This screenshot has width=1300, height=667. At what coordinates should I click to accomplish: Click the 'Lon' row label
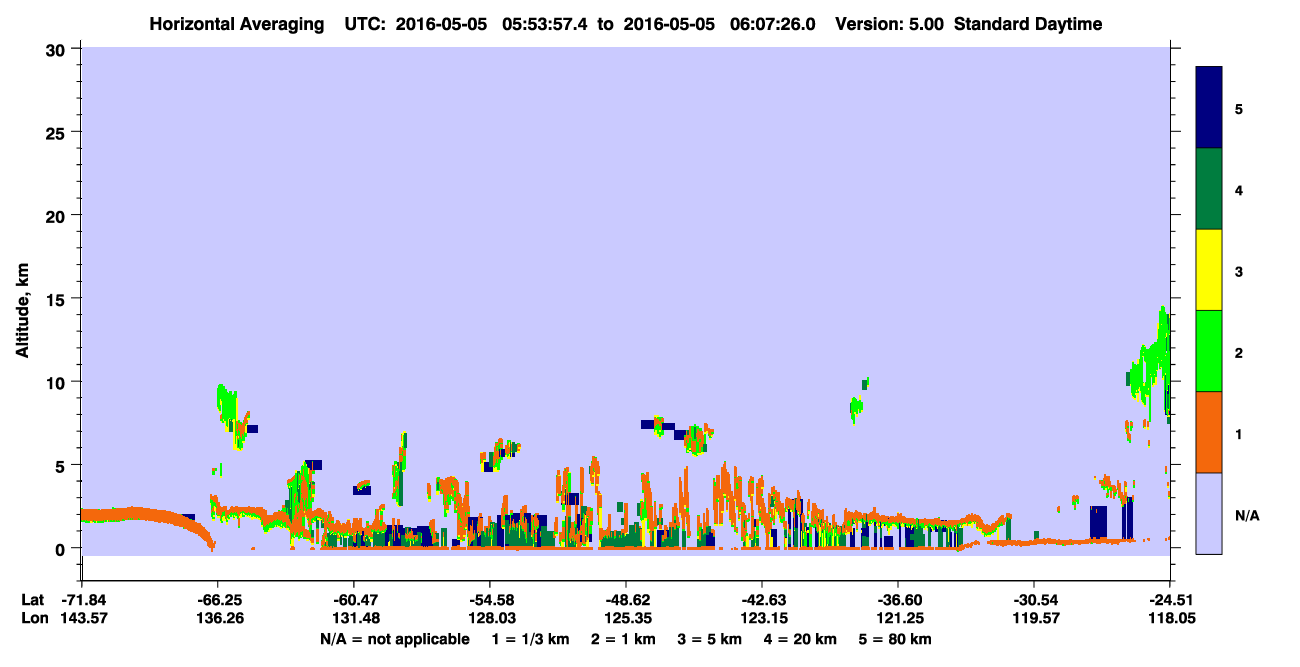[34, 618]
